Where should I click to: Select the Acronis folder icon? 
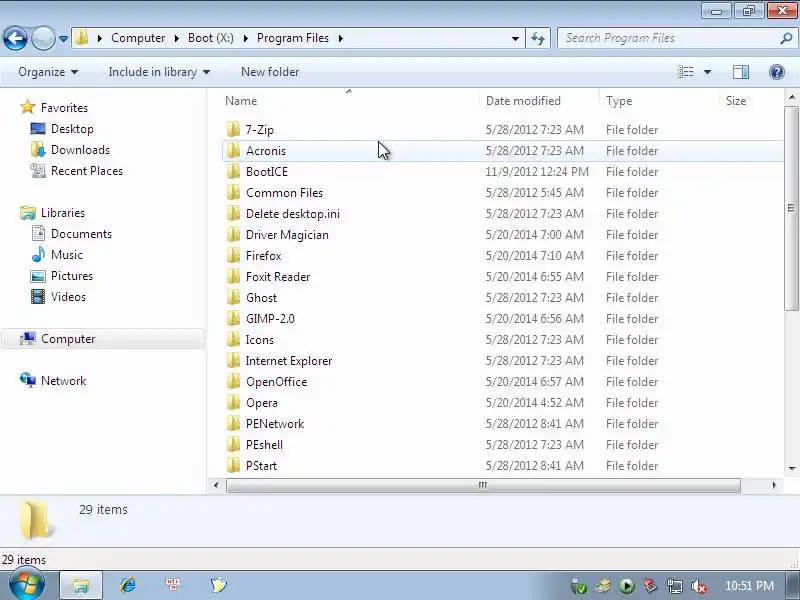coord(233,150)
